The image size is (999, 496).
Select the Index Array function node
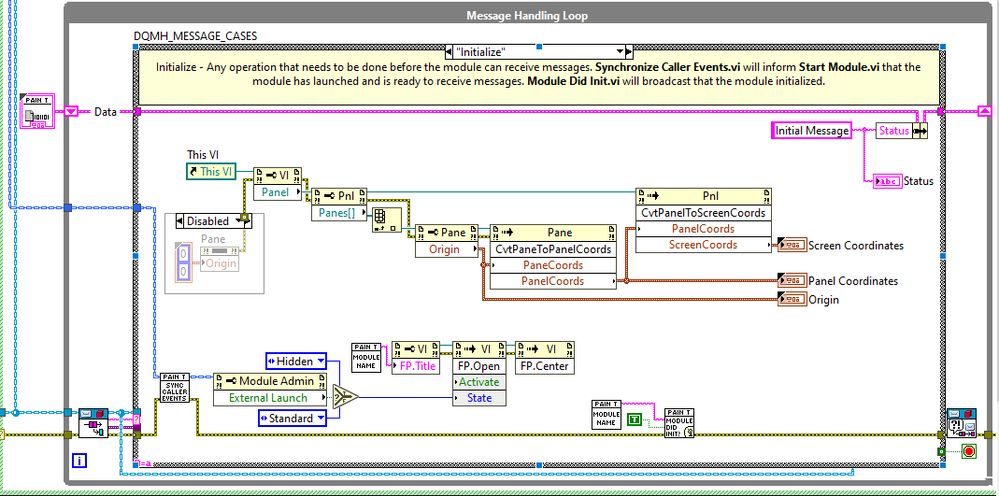[387, 219]
